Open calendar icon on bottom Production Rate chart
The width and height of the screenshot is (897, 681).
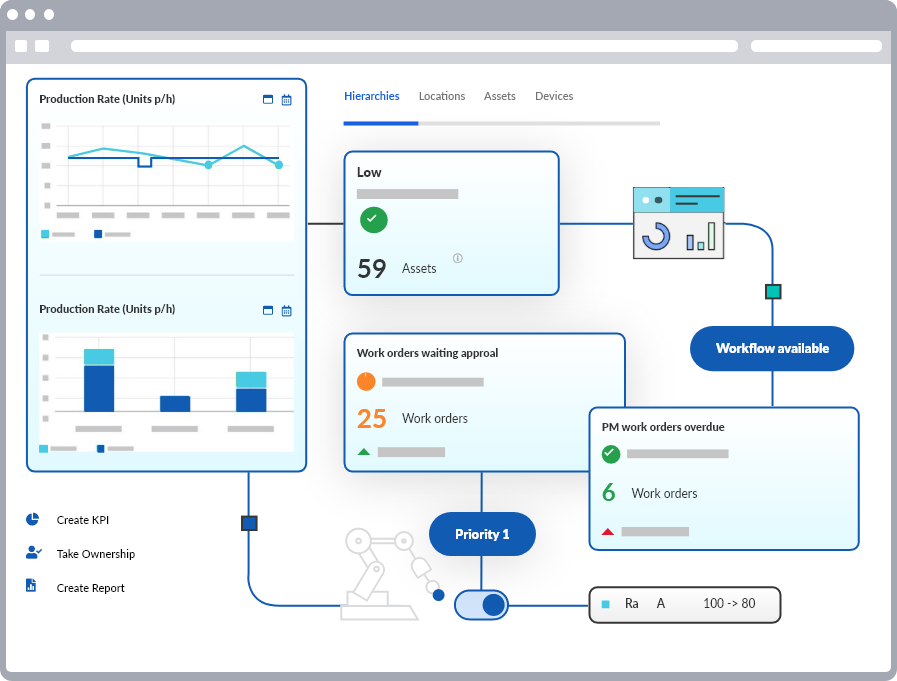coord(286,310)
